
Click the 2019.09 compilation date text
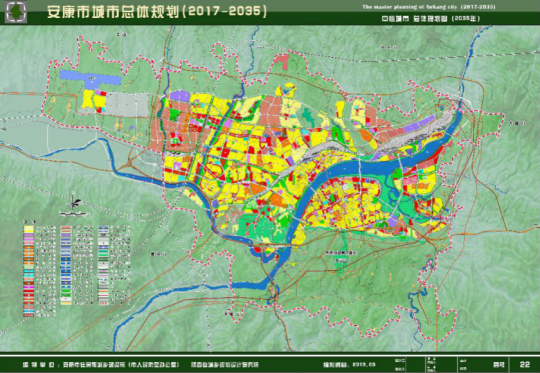tap(360, 364)
